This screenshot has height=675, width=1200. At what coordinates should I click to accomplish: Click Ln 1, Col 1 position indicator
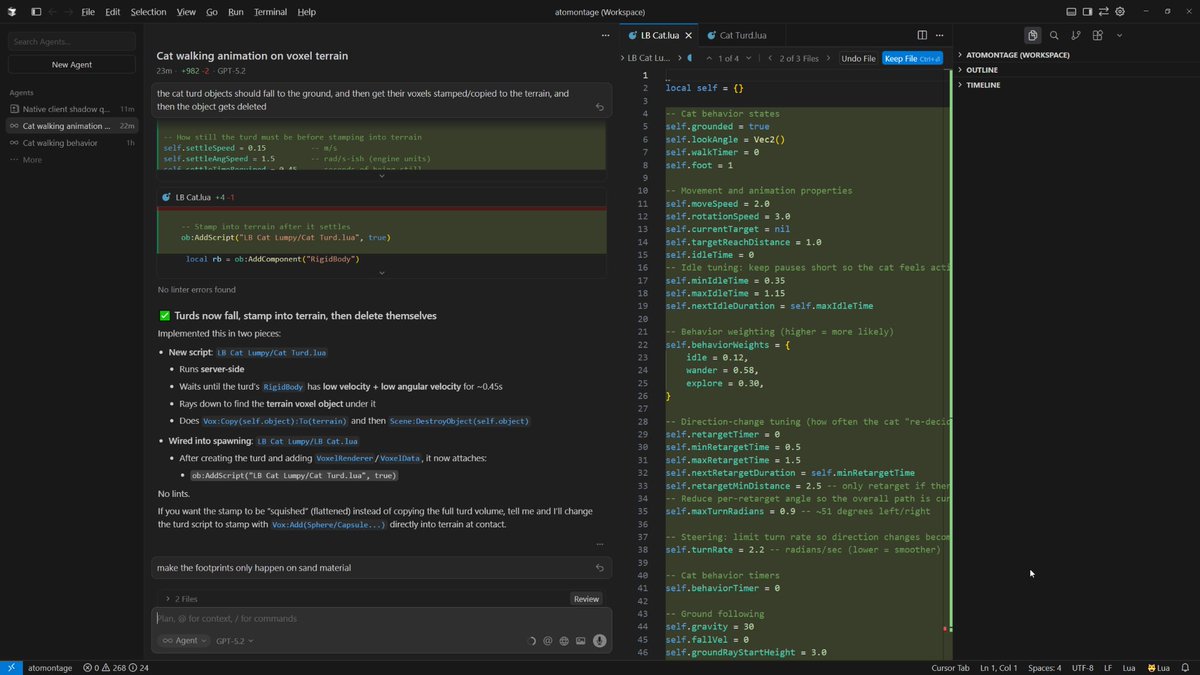click(x=1000, y=667)
